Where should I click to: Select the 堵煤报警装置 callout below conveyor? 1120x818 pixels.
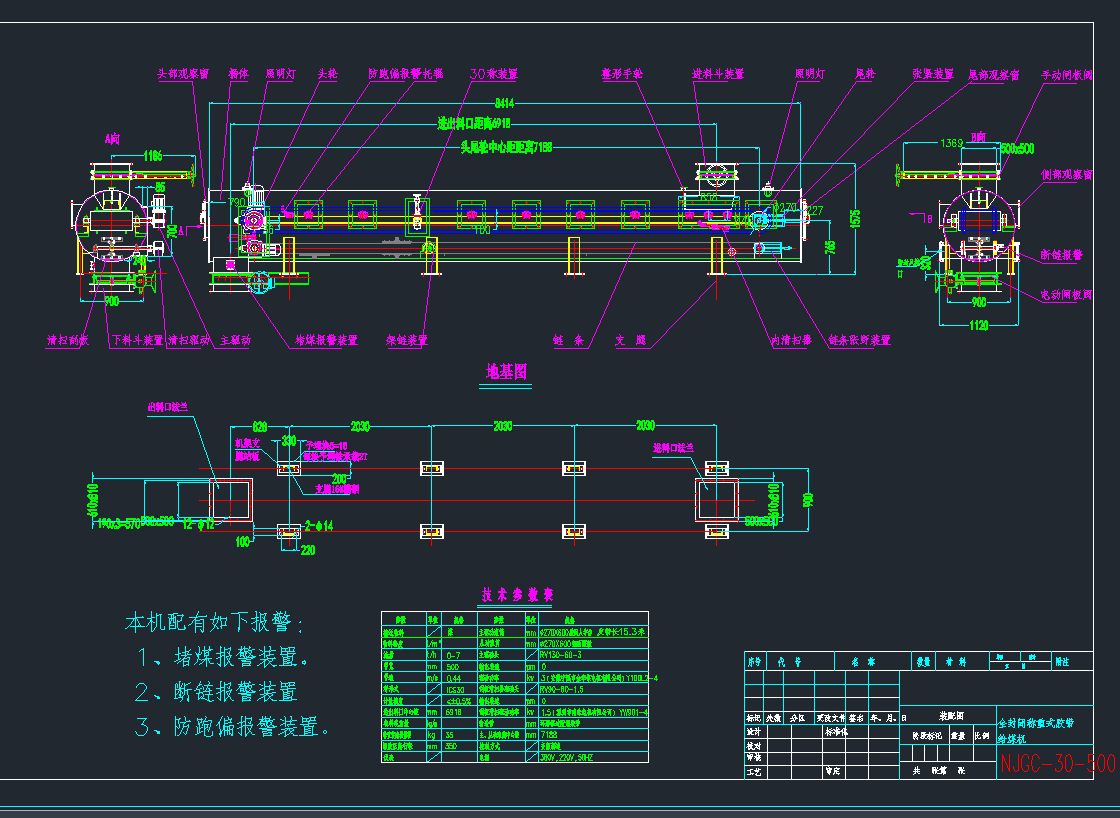(x=326, y=340)
